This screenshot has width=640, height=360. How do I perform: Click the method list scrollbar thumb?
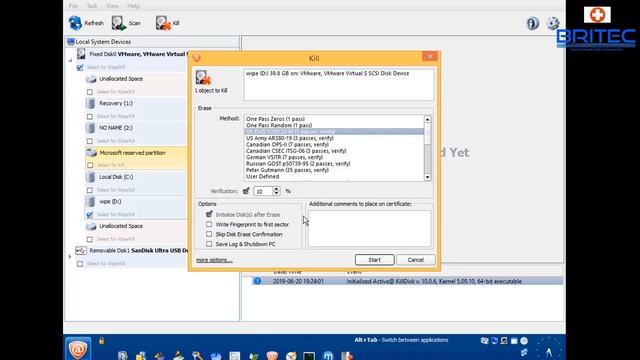pos(427,134)
